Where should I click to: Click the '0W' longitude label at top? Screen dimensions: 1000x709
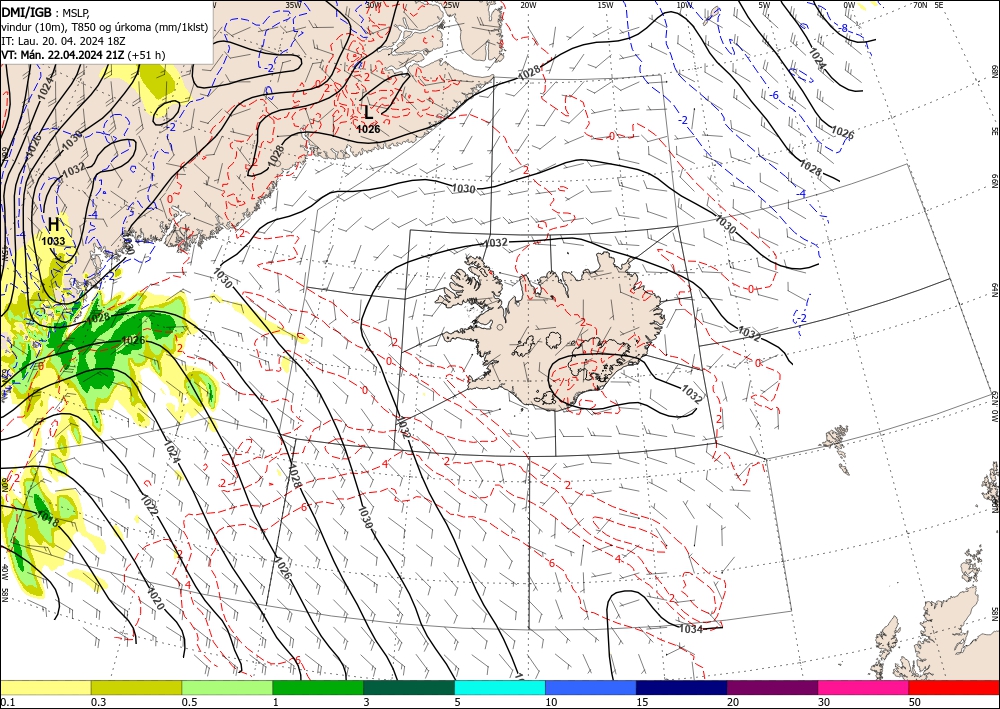click(x=849, y=5)
